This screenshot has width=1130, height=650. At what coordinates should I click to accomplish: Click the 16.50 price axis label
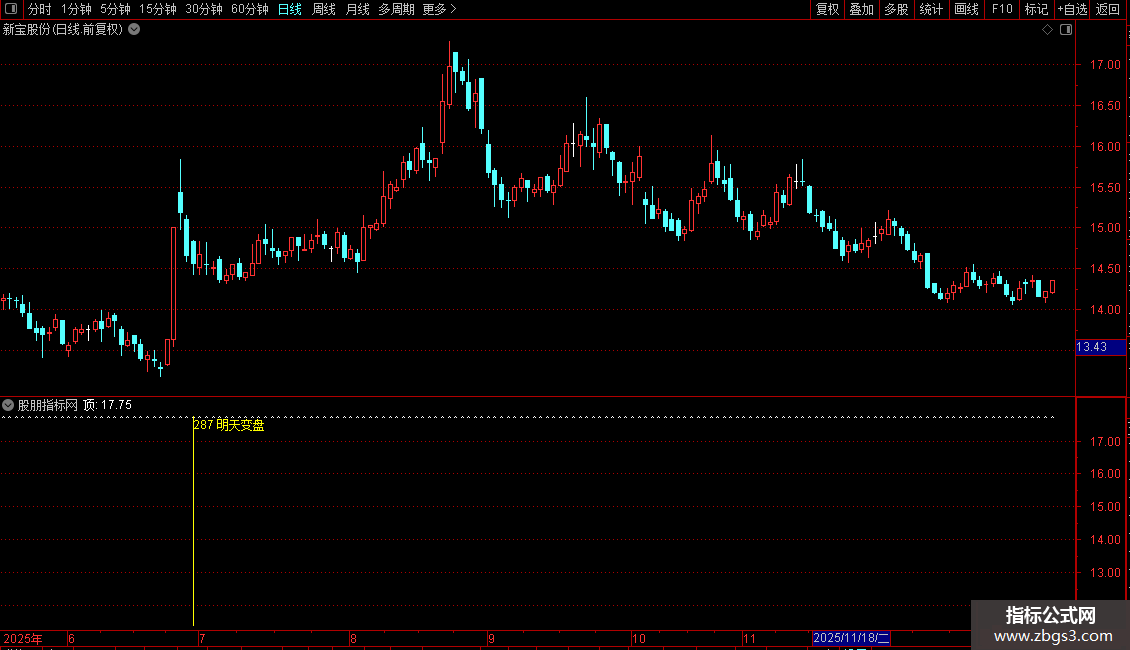(1105, 106)
